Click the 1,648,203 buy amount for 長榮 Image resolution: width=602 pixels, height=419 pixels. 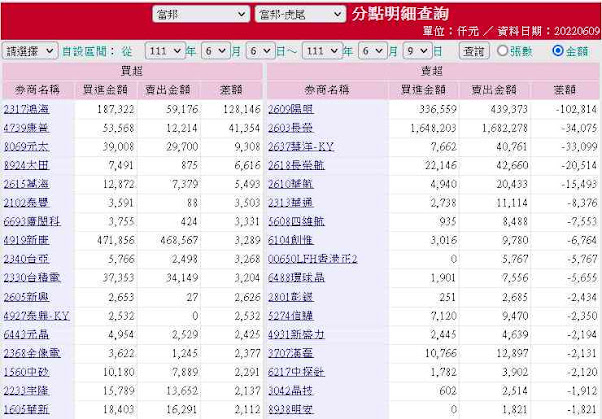433,128
